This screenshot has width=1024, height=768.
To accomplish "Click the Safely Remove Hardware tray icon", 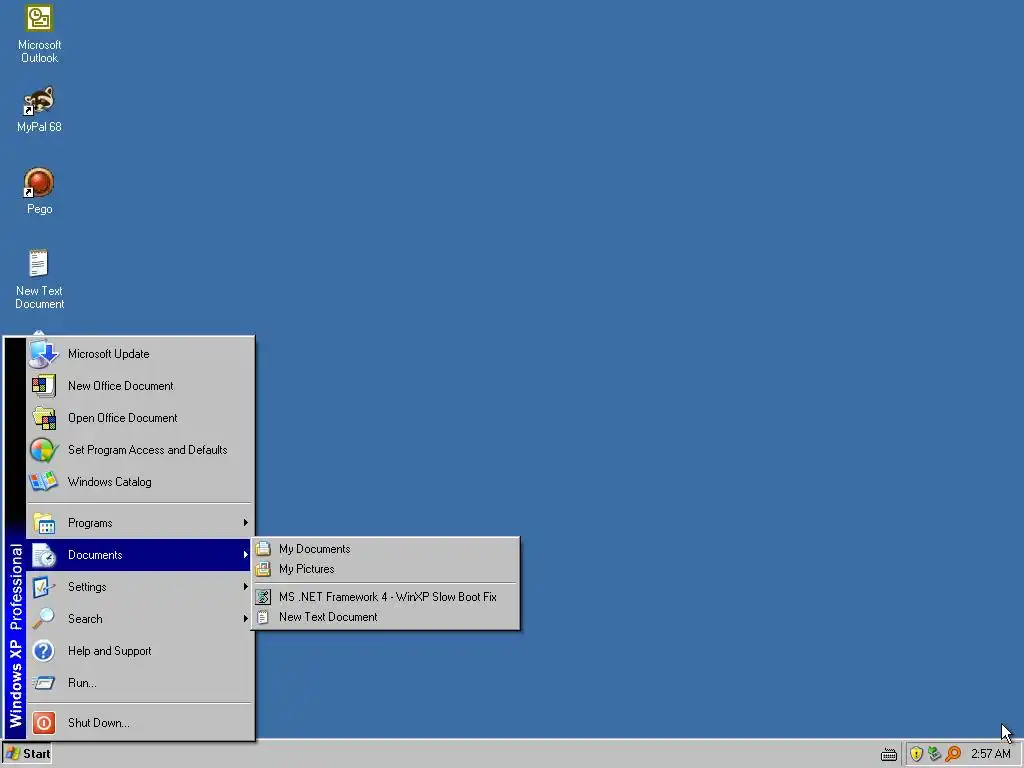I will click(935, 754).
